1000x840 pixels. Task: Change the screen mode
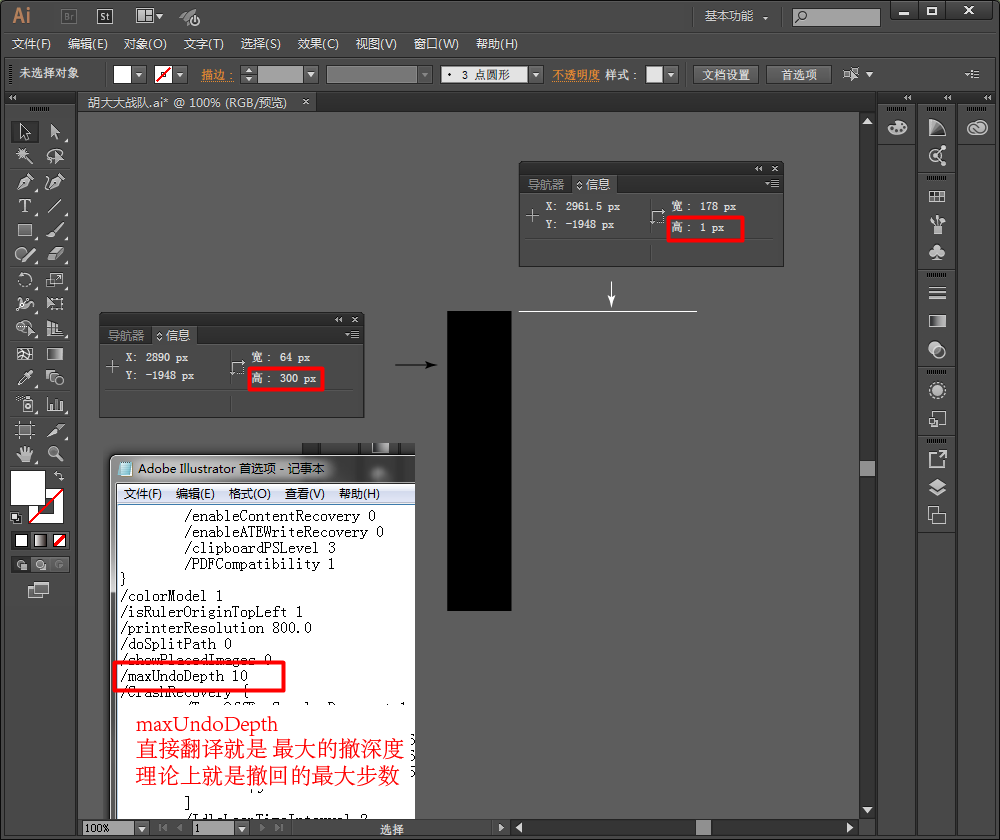(38, 591)
